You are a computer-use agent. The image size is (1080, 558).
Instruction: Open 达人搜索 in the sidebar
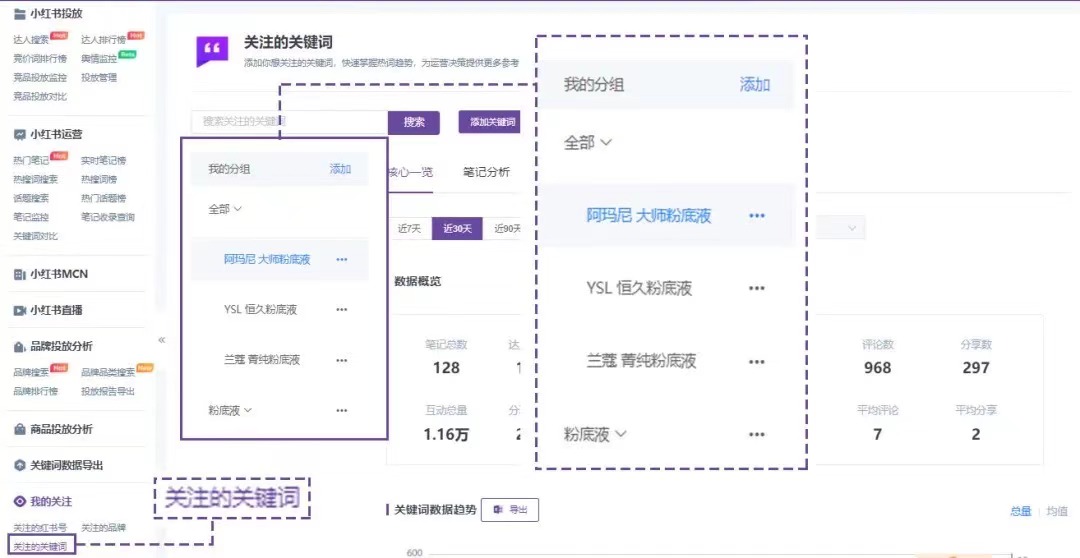pos(31,40)
